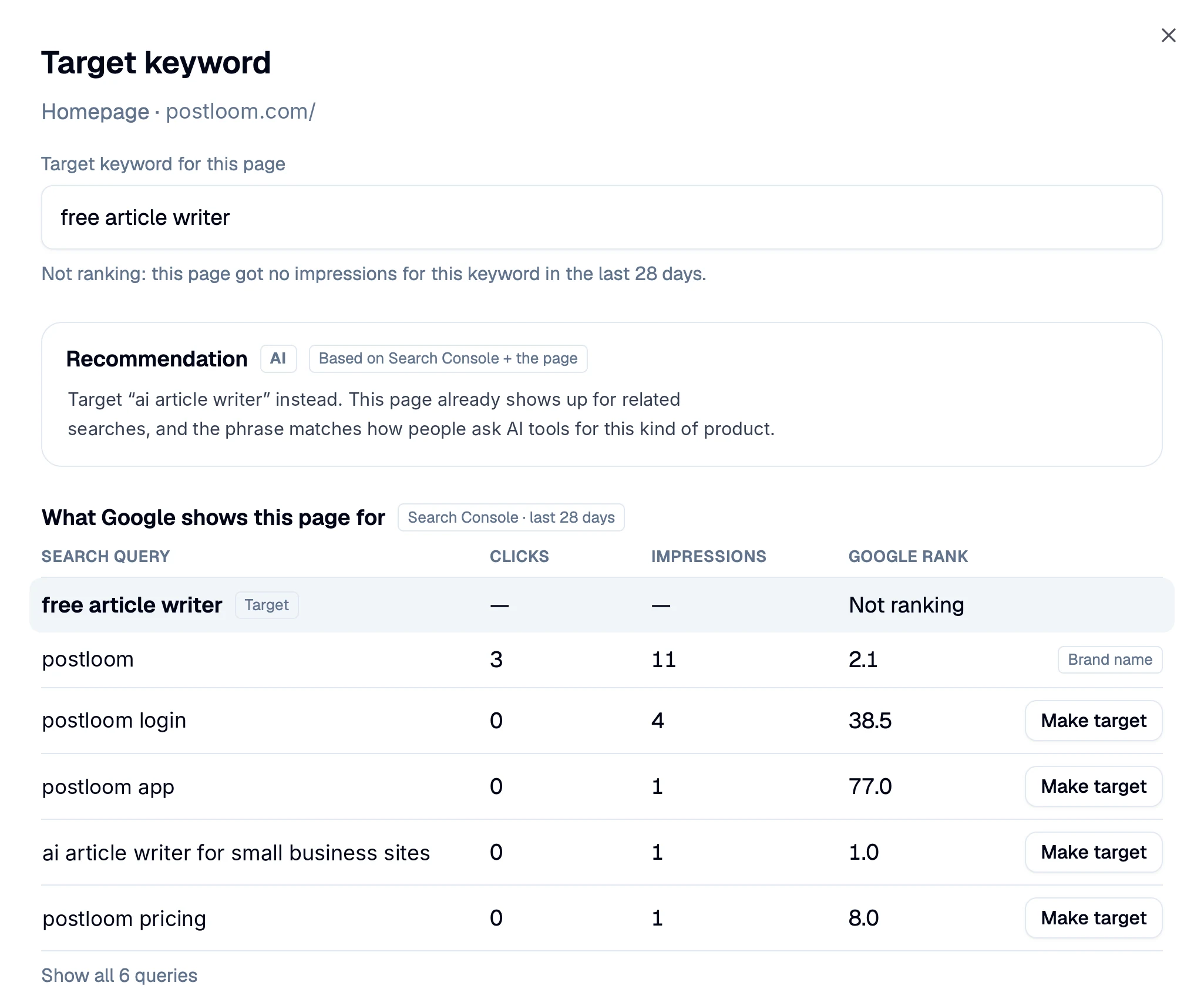Image resolution: width=1204 pixels, height=1006 pixels.
Task: Click the 'What Google shows this page for' heading
Action: tap(213, 517)
